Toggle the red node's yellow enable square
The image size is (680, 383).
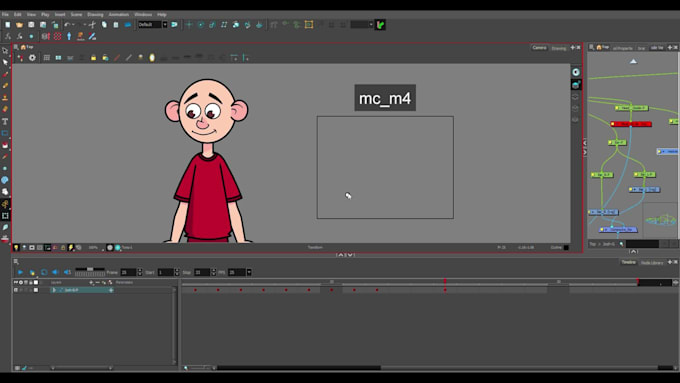pyautogui.click(x=613, y=124)
